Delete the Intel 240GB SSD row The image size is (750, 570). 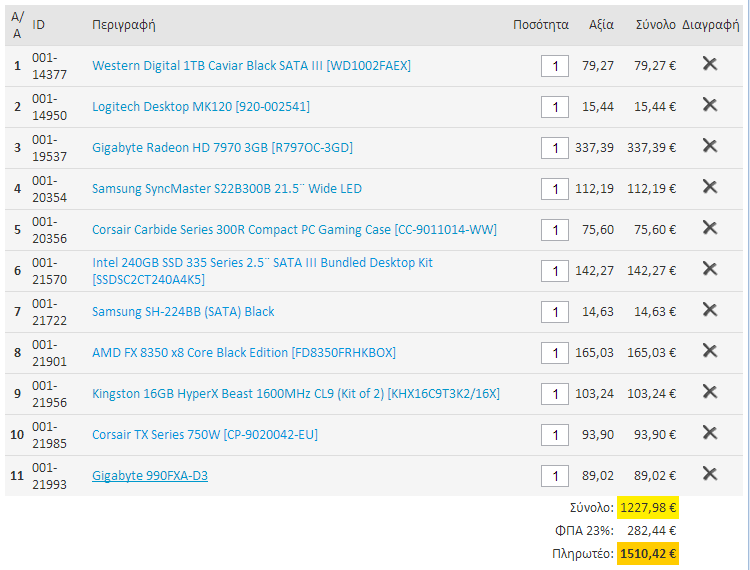(710, 269)
